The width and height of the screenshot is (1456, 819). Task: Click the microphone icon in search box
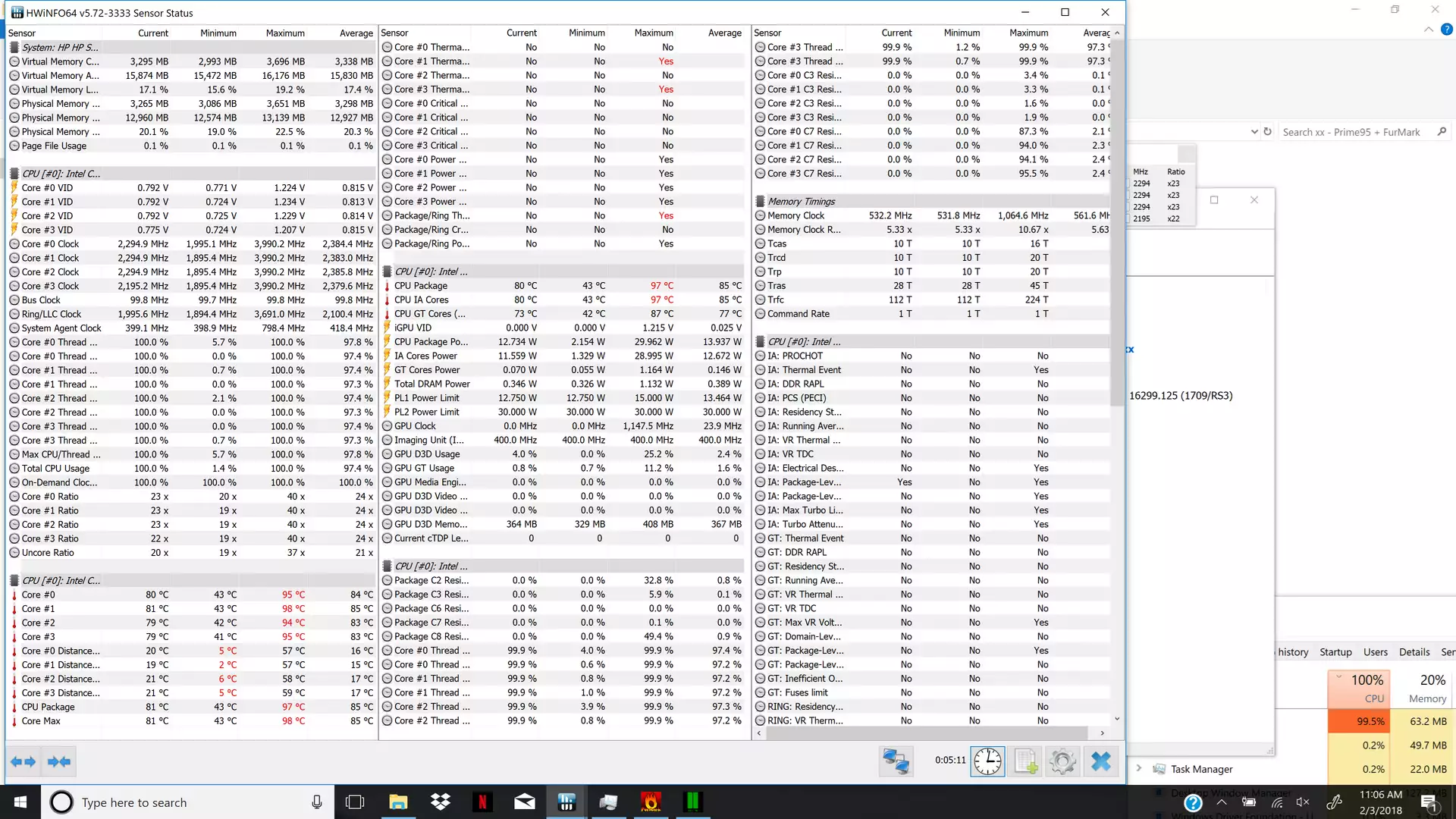[316, 802]
